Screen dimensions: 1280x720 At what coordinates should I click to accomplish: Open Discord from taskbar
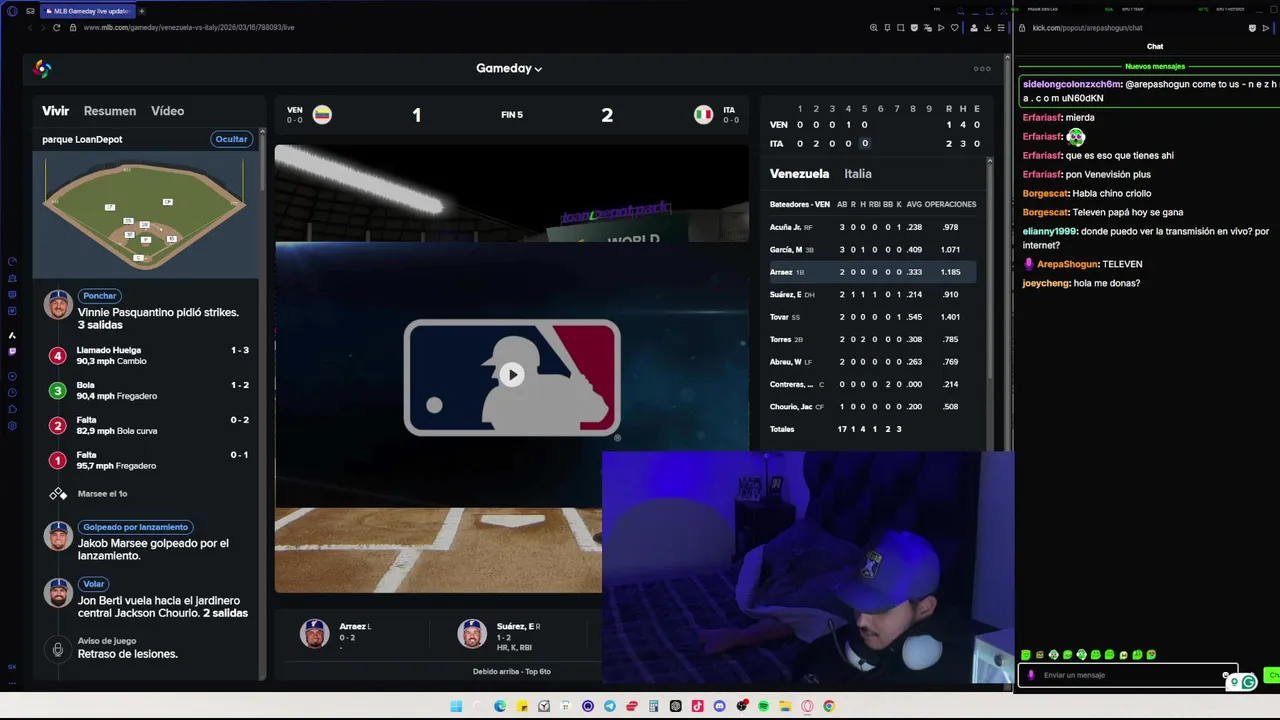tap(719, 706)
